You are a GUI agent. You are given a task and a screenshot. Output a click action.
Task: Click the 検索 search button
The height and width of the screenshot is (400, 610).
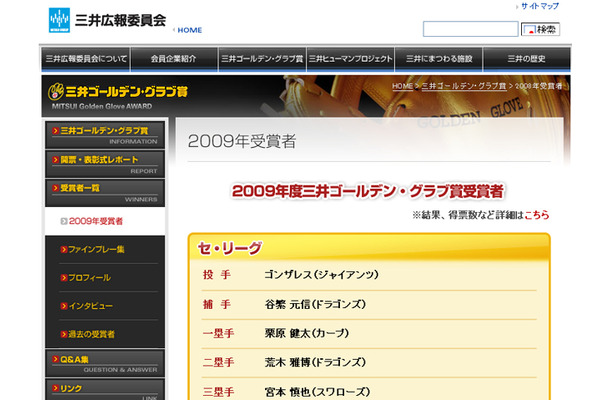click(x=540, y=29)
